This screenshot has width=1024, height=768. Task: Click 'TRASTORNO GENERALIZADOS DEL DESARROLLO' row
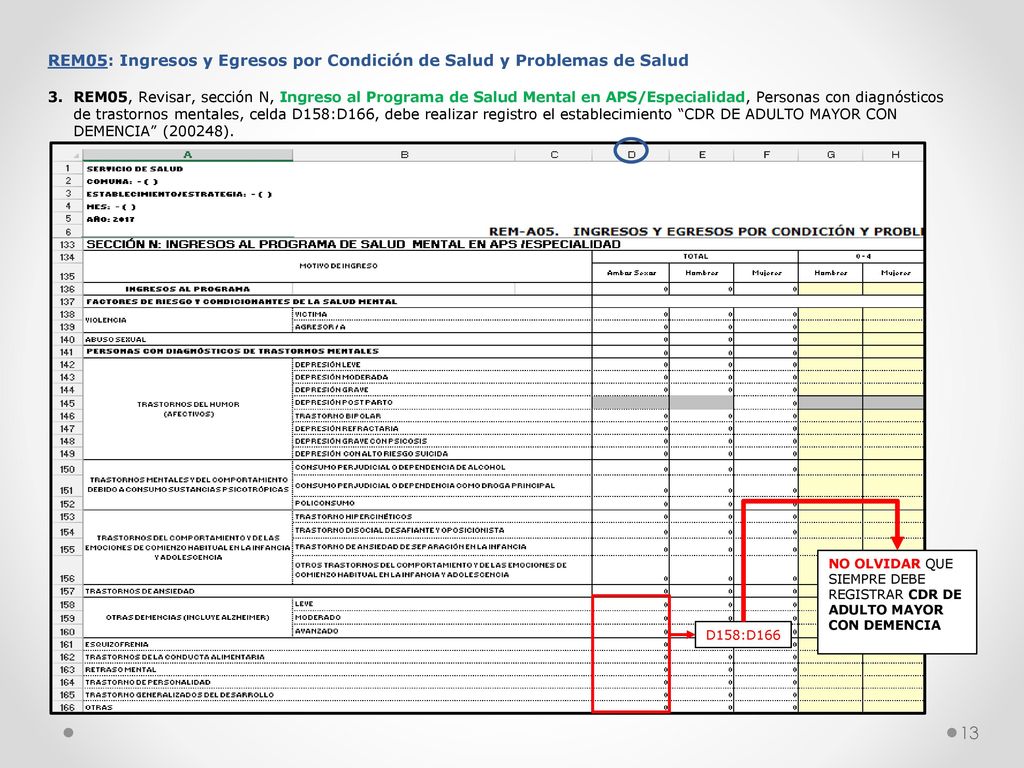point(338,695)
